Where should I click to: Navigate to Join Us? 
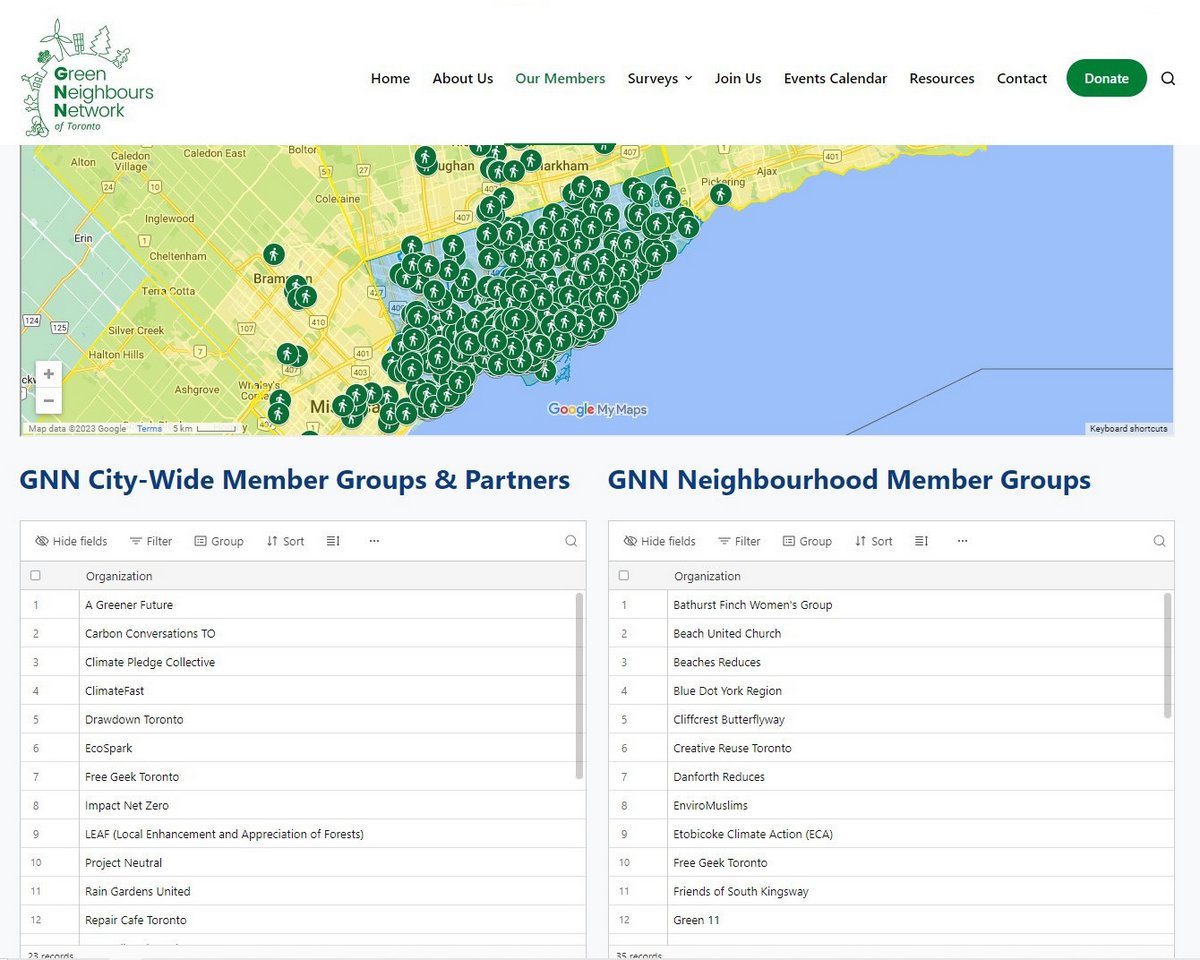coord(738,79)
